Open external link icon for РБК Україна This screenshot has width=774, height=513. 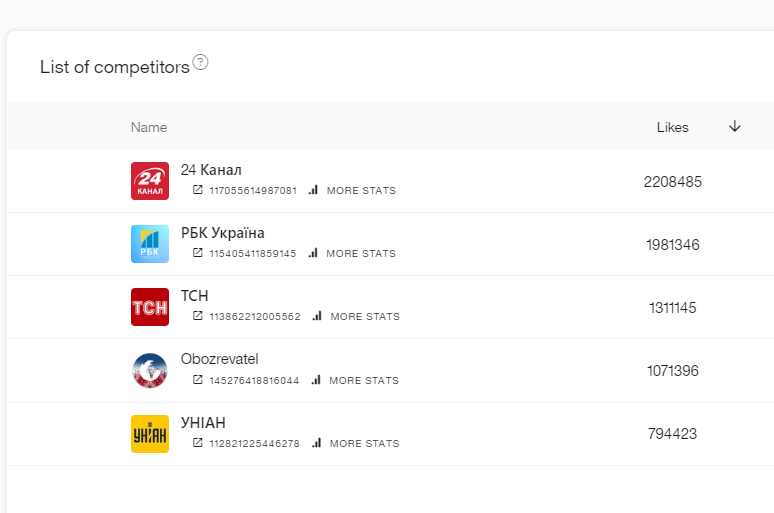[x=197, y=253]
